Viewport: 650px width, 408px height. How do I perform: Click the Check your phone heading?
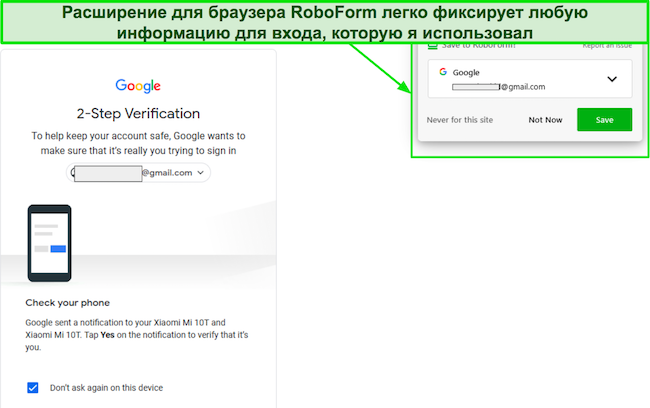click(68, 303)
